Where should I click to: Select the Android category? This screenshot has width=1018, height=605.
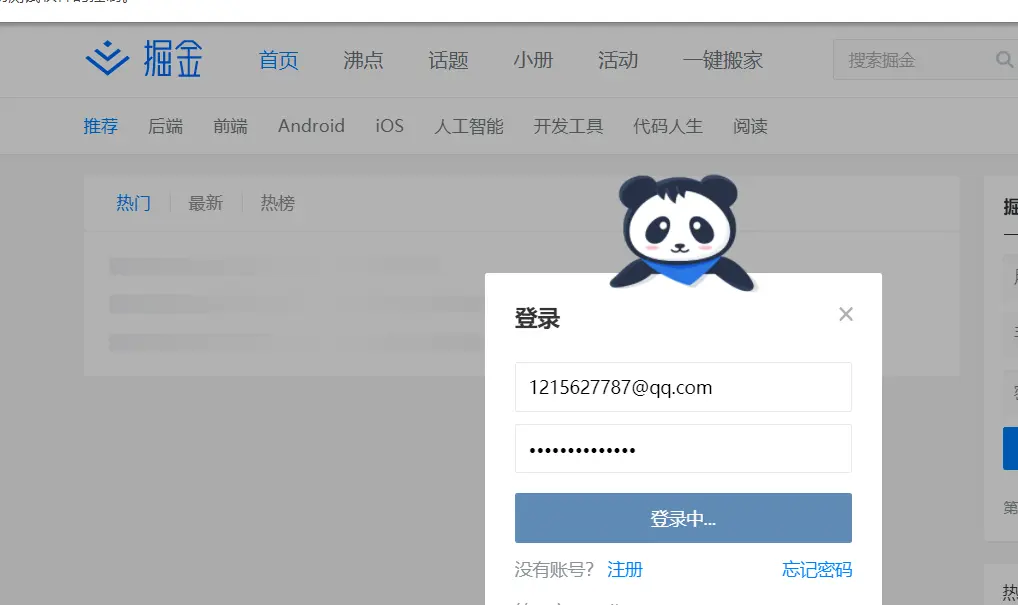(x=311, y=126)
